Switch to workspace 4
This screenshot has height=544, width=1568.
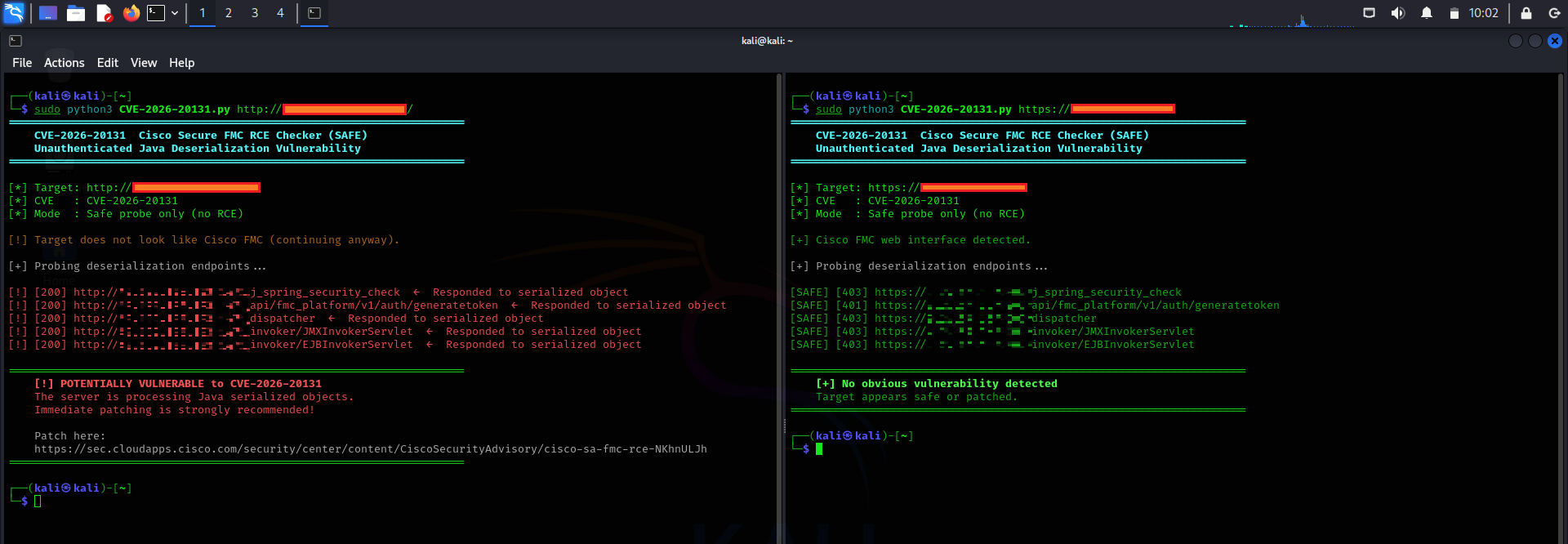tap(280, 13)
